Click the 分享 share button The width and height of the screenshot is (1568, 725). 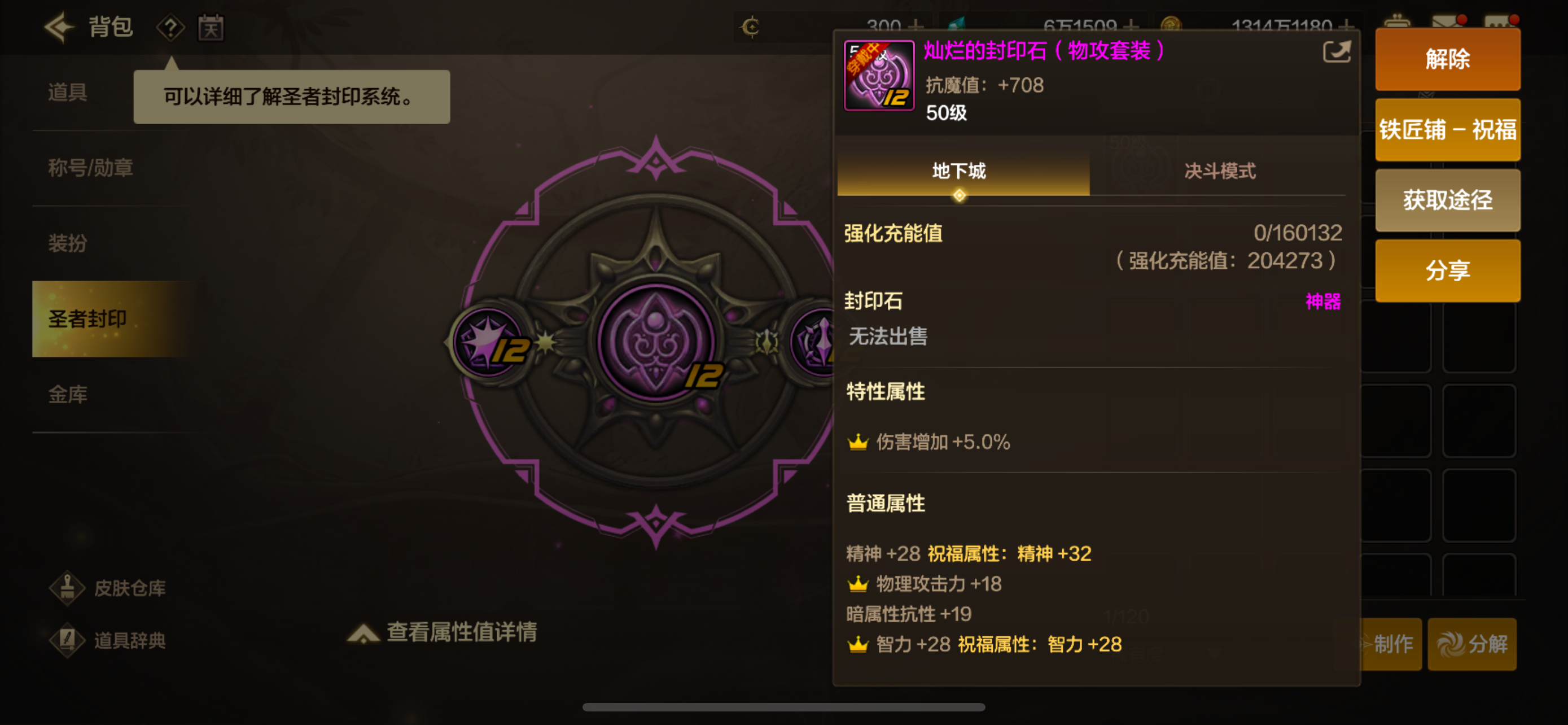click(1447, 270)
